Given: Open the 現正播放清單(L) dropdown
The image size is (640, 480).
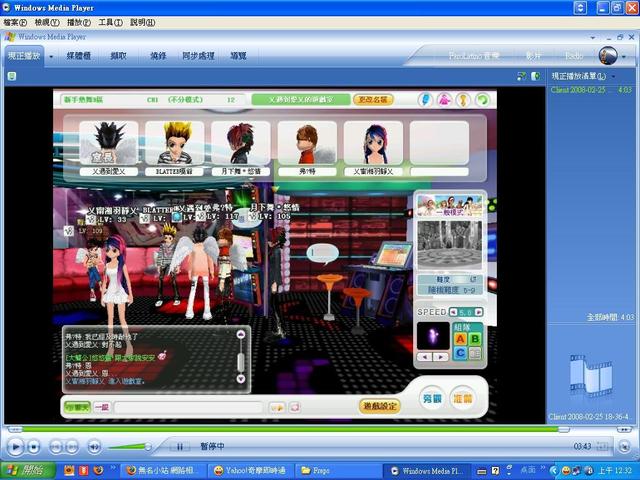Looking at the screenshot, I should pyautogui.click(x=582, y=76).
